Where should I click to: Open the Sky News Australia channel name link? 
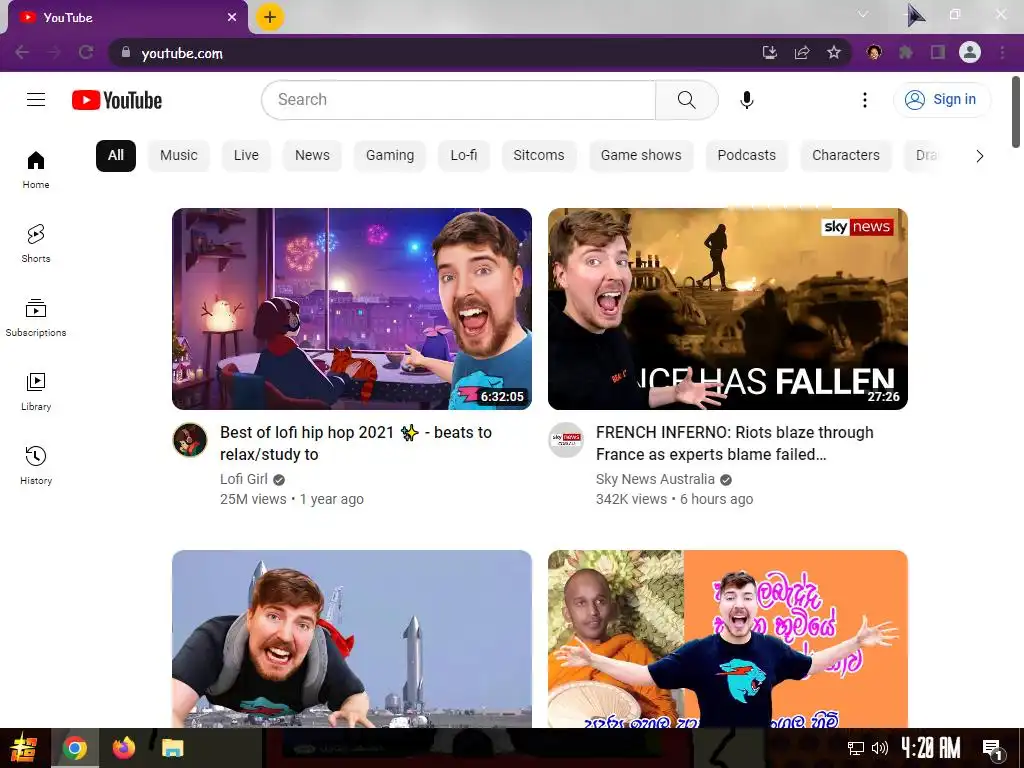[655, 479]
